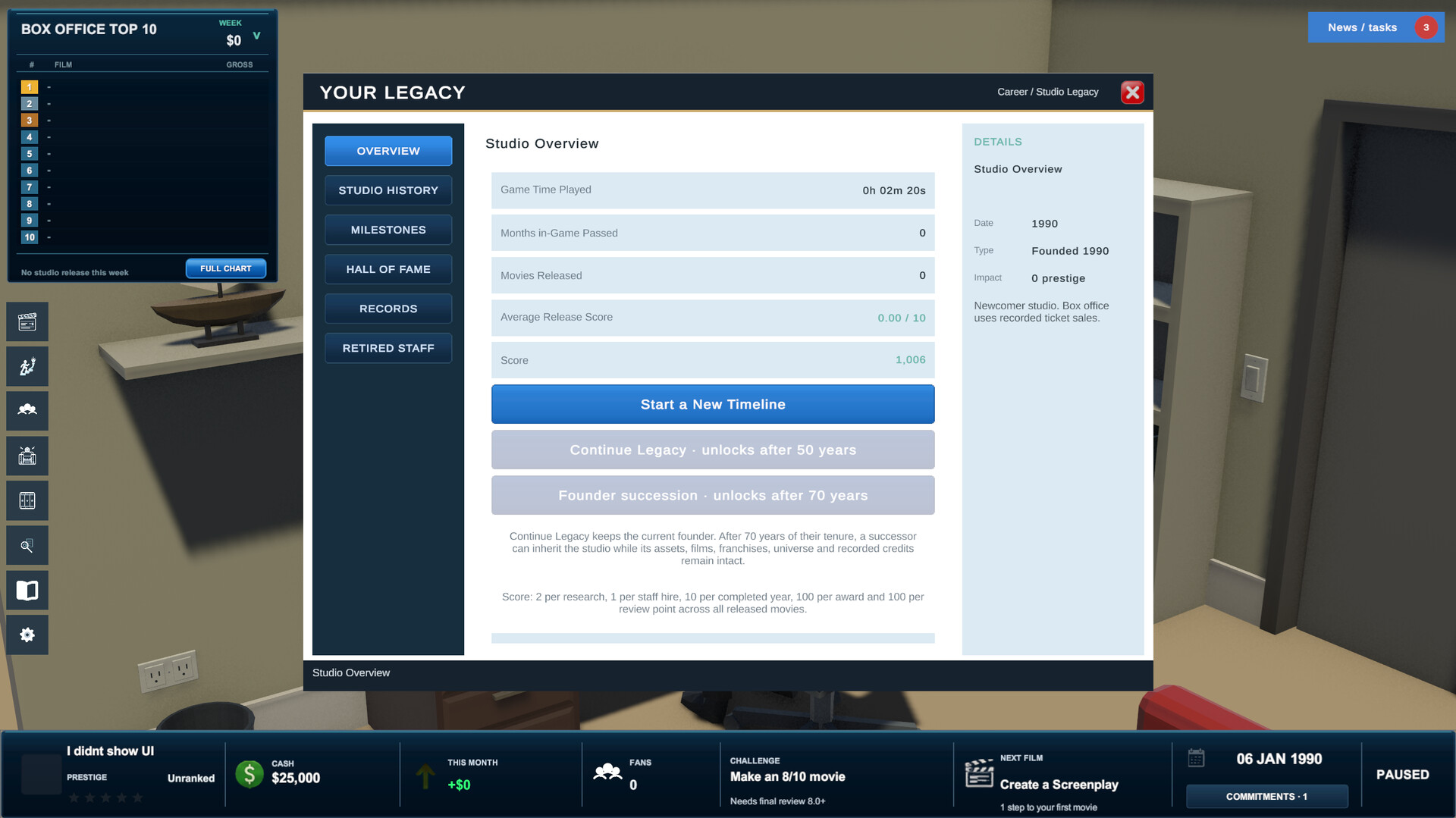Select the Overview tab
Viewport: 1456px width, 818px height.
click(388, 151)
